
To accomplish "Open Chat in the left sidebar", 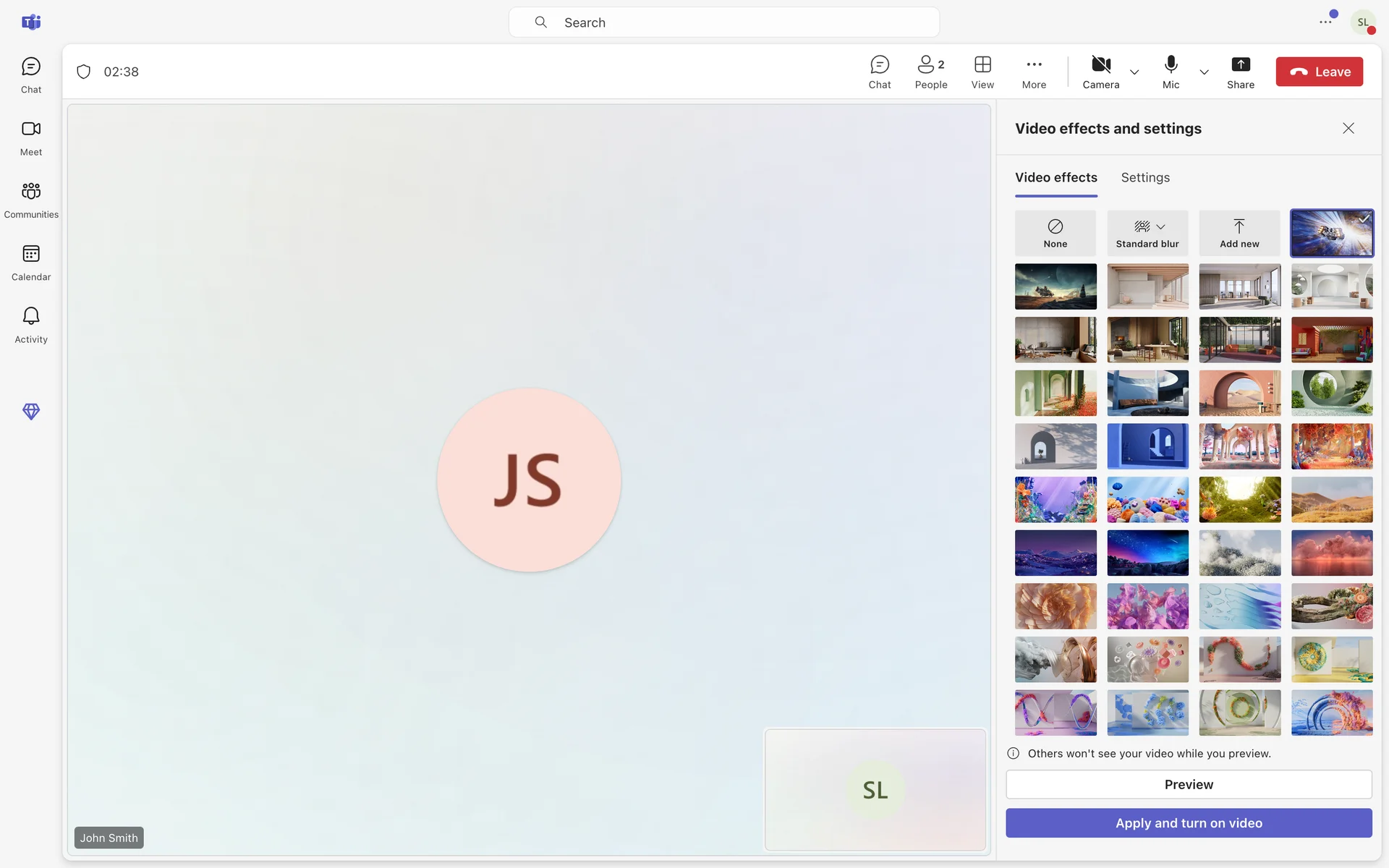I will coord(30,75).
